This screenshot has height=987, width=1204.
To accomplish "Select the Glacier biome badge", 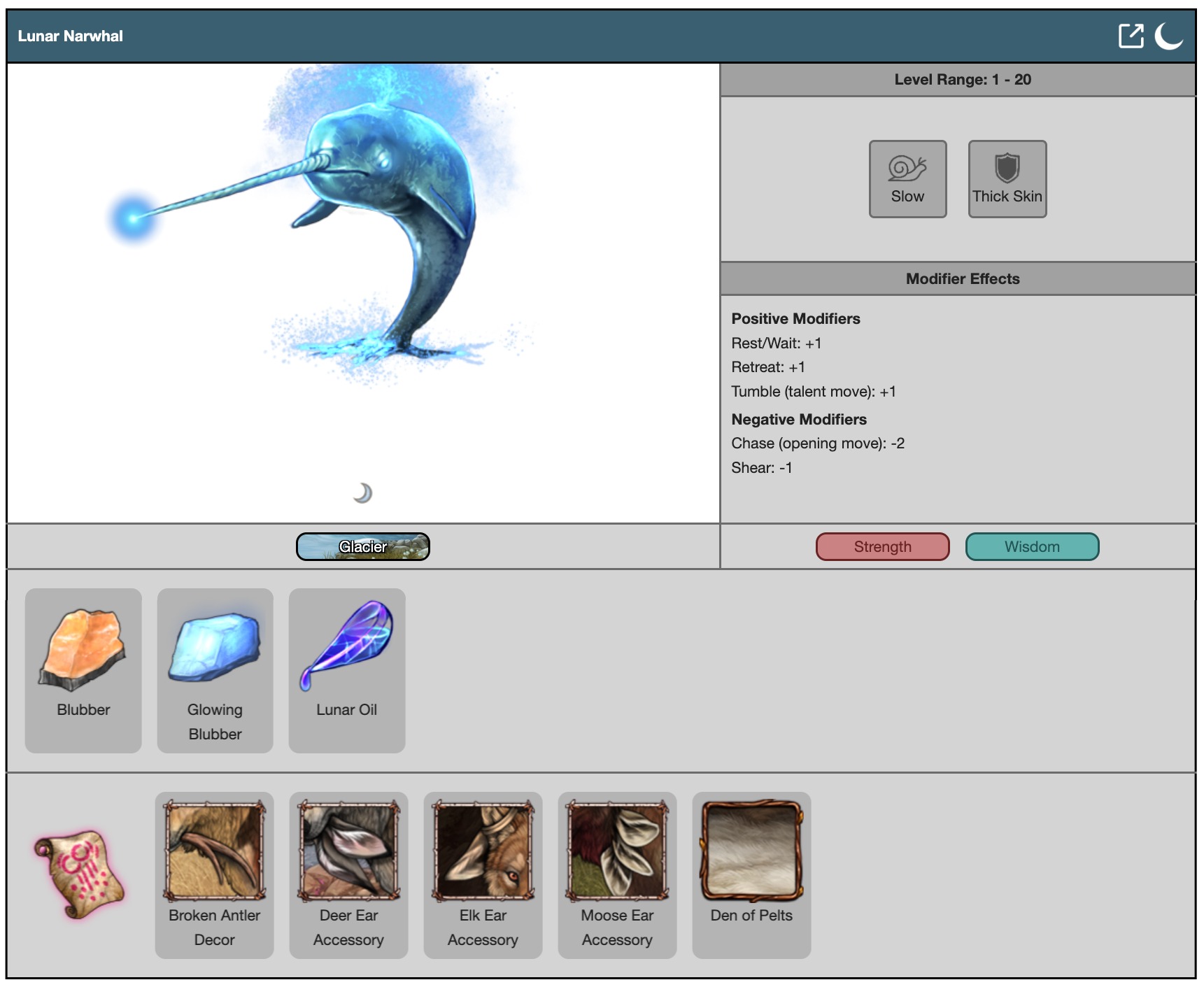I will click(362, 546).
